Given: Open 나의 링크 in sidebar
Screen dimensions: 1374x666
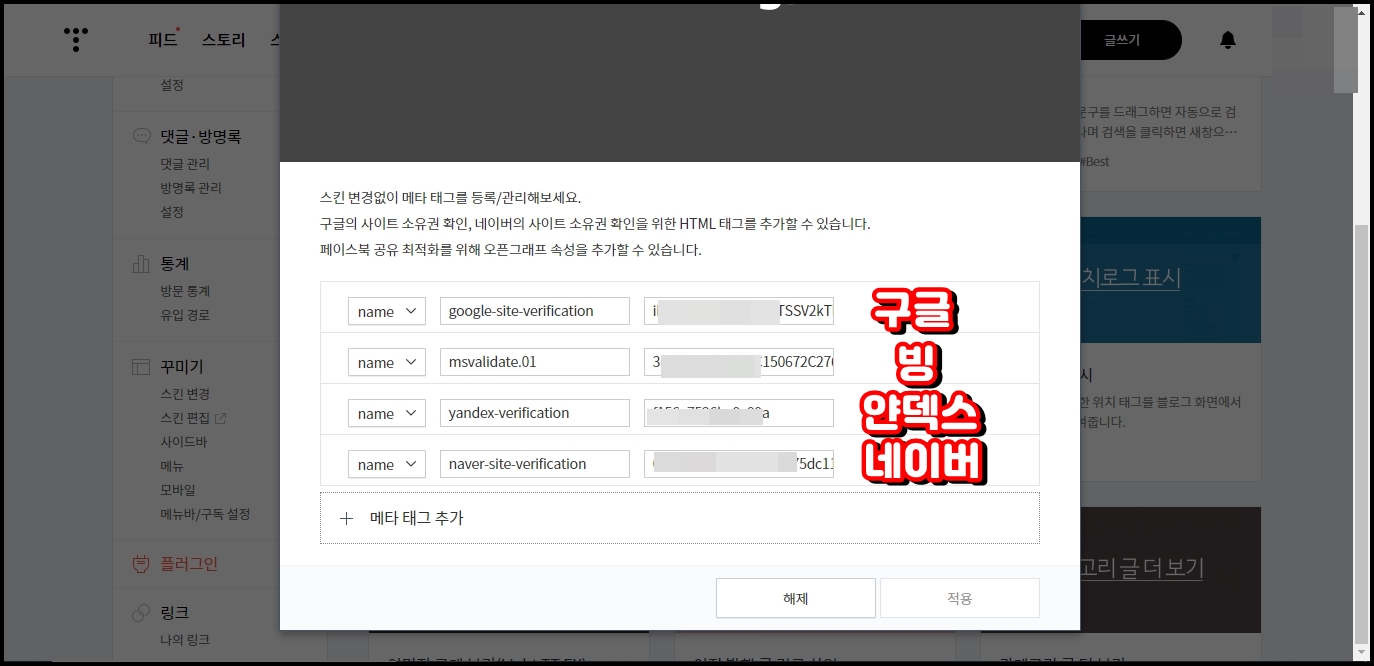Looking at the screenshot, I should 185,640.
